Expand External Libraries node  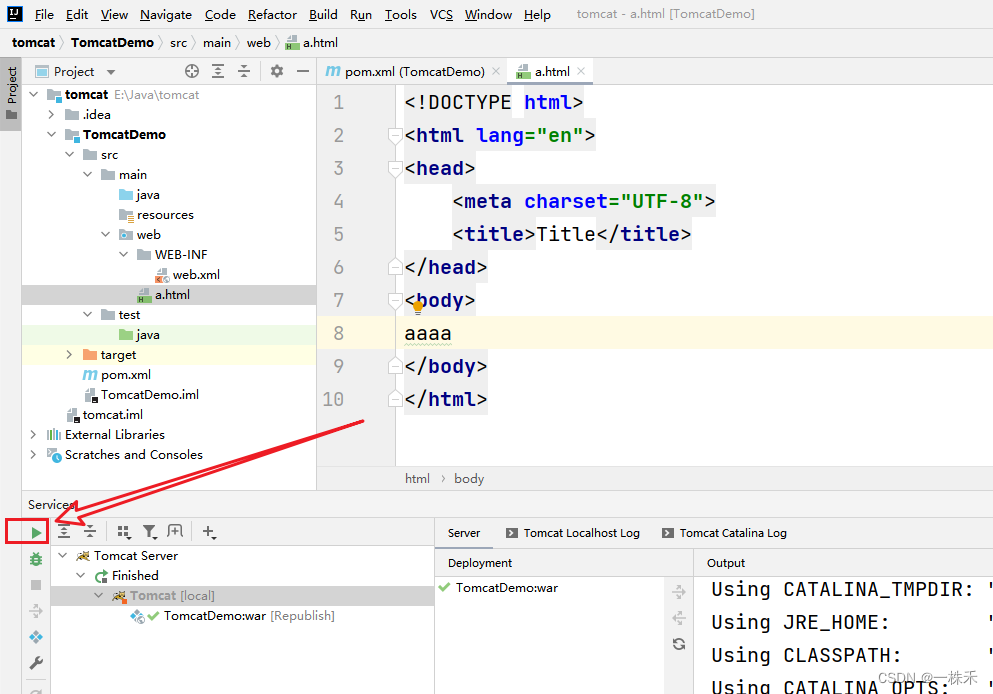point(34,434)
